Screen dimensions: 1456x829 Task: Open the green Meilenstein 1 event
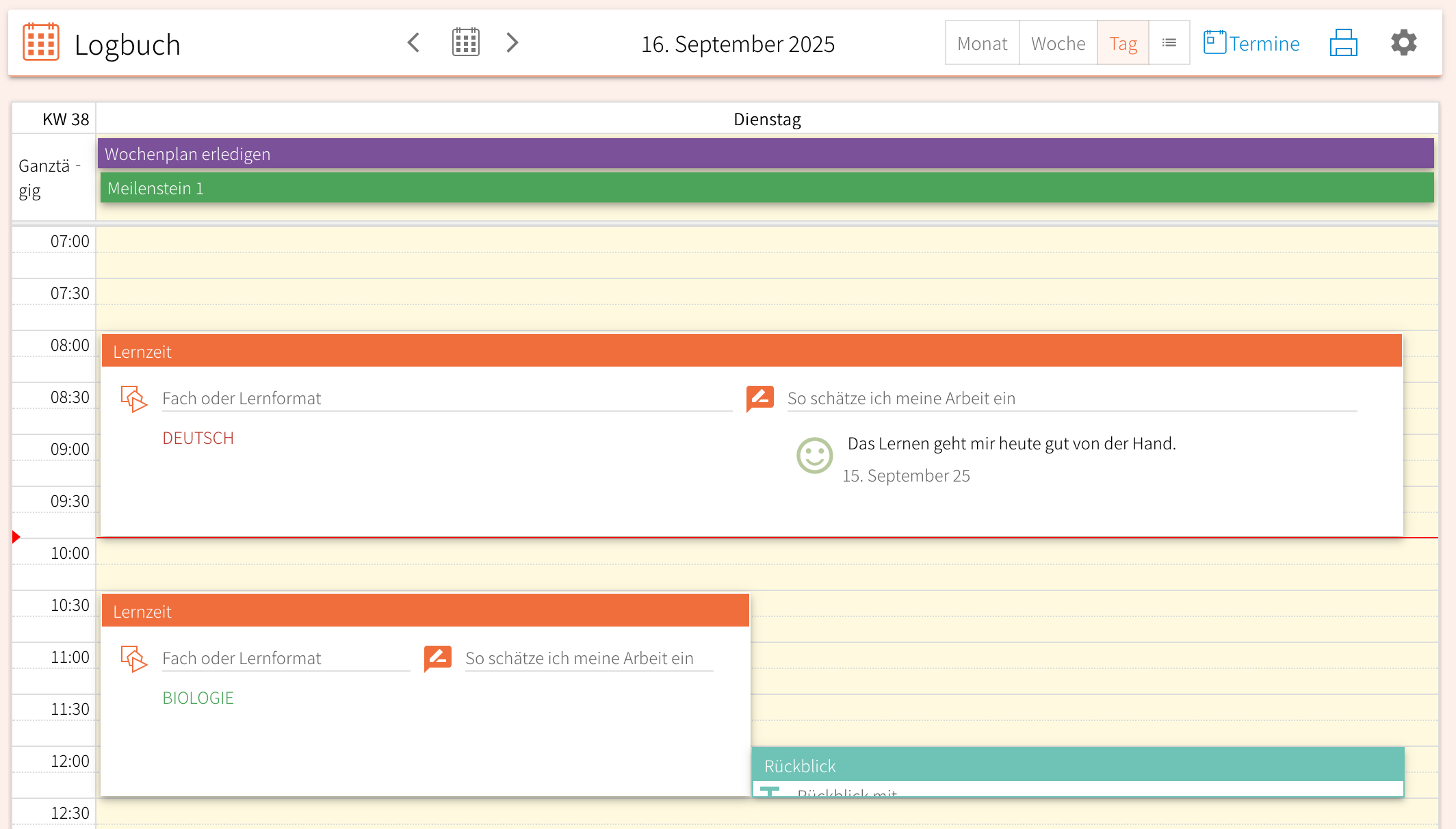(765, 188)
